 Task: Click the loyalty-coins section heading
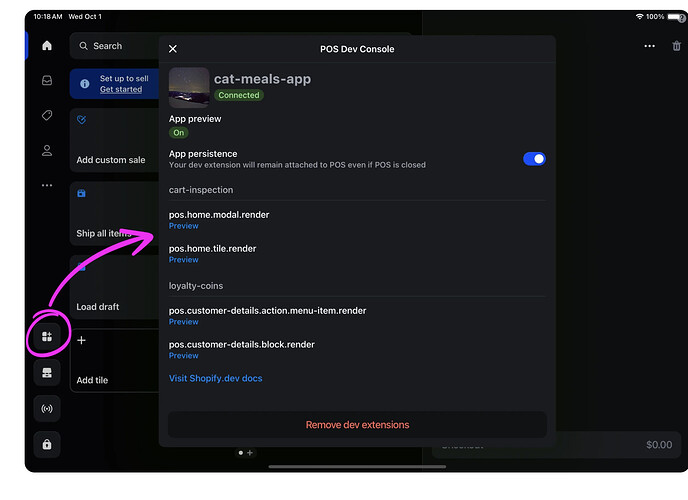(x=196, y=286)
